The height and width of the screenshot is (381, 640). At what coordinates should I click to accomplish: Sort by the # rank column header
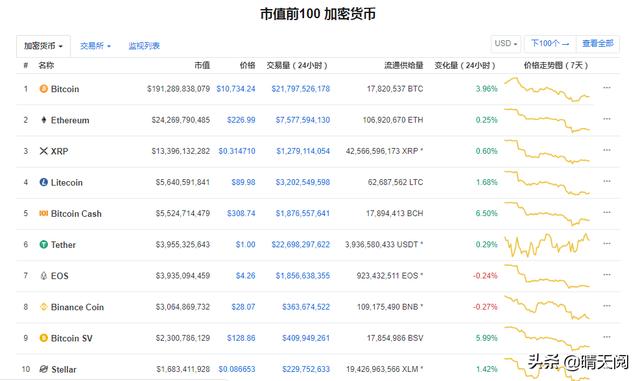26,65
